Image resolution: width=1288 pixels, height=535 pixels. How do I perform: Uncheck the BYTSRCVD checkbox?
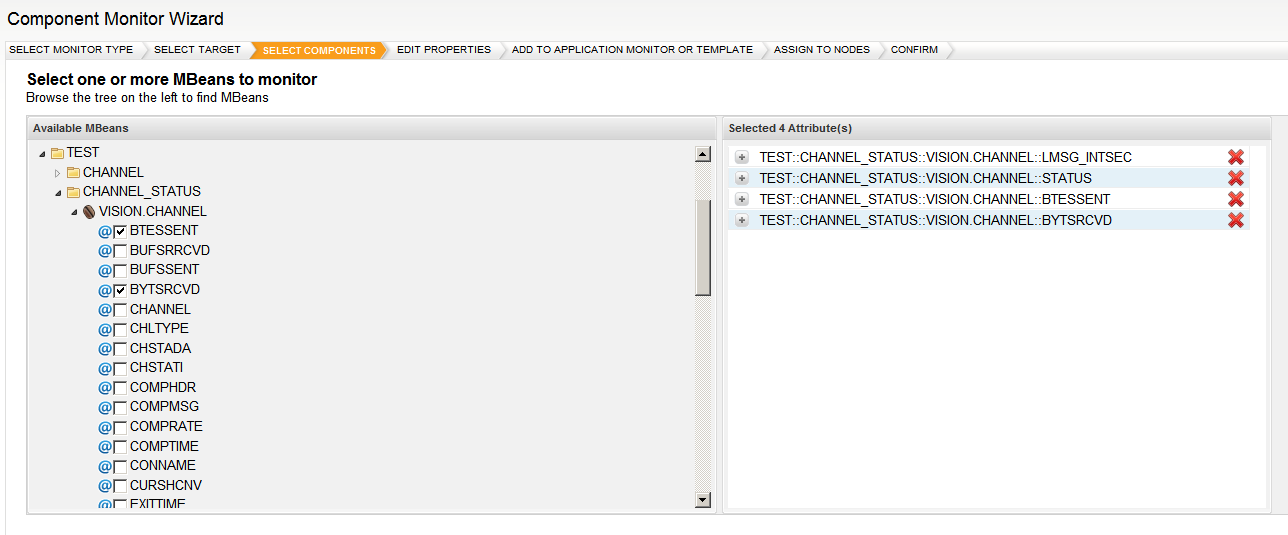pyautogui.click(x=120, y=290)
